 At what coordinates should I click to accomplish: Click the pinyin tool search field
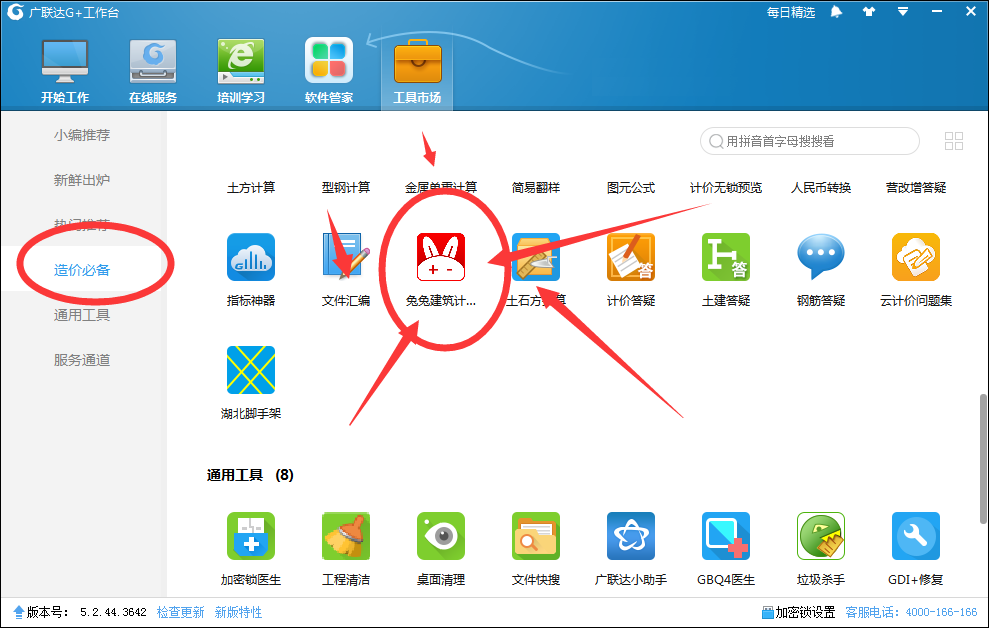[809, 141]
